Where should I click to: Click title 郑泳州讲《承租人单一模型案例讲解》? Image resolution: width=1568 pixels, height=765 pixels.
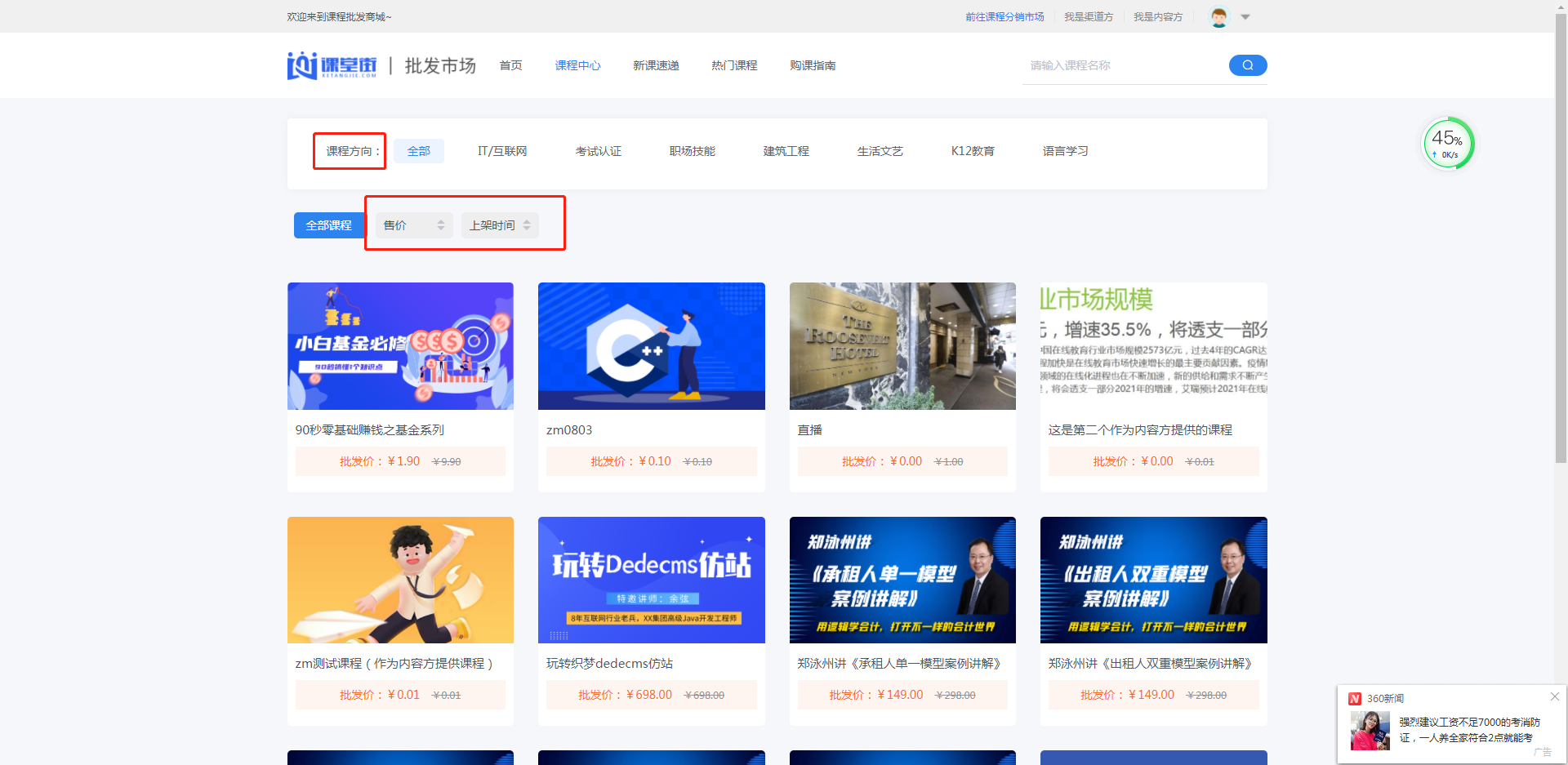tap(899, 663)
